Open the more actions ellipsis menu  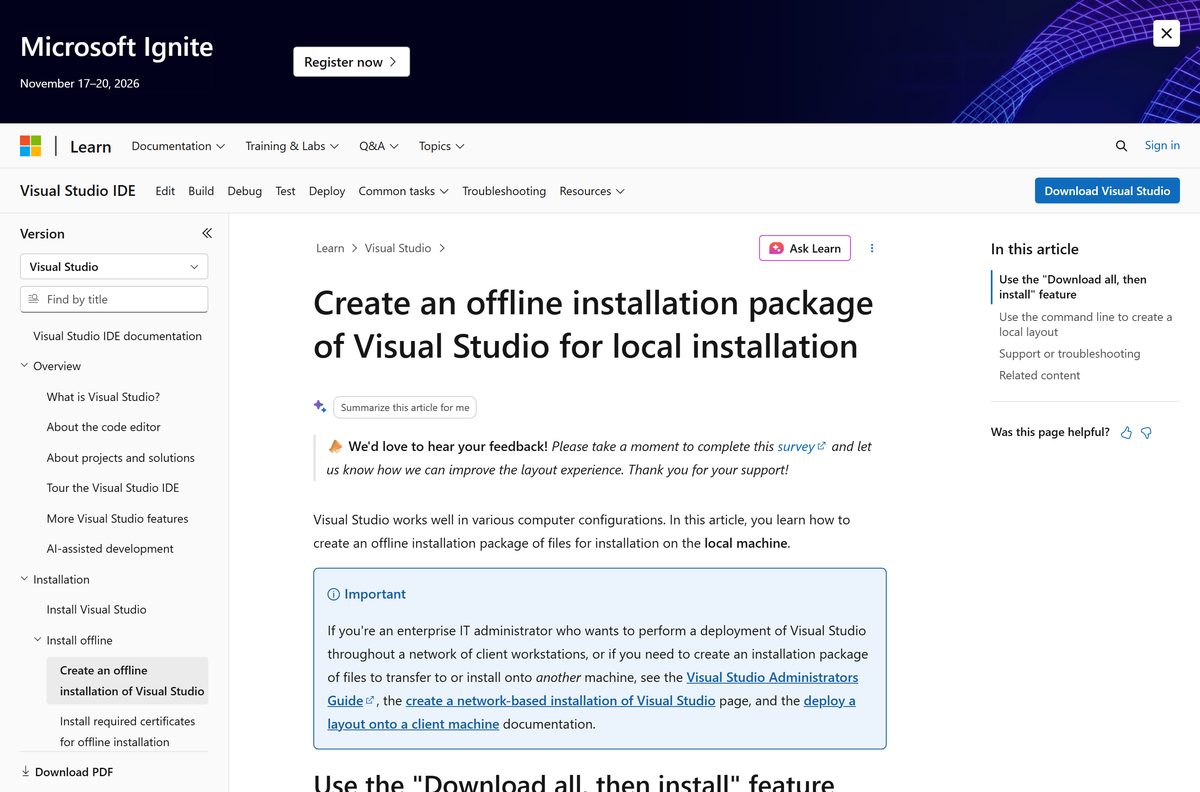872,248
